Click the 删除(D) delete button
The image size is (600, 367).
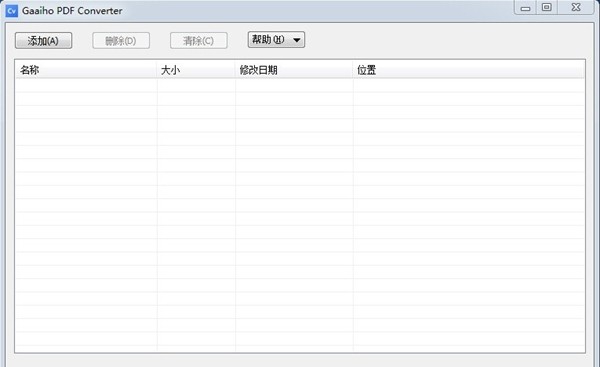tap(121, 41)
